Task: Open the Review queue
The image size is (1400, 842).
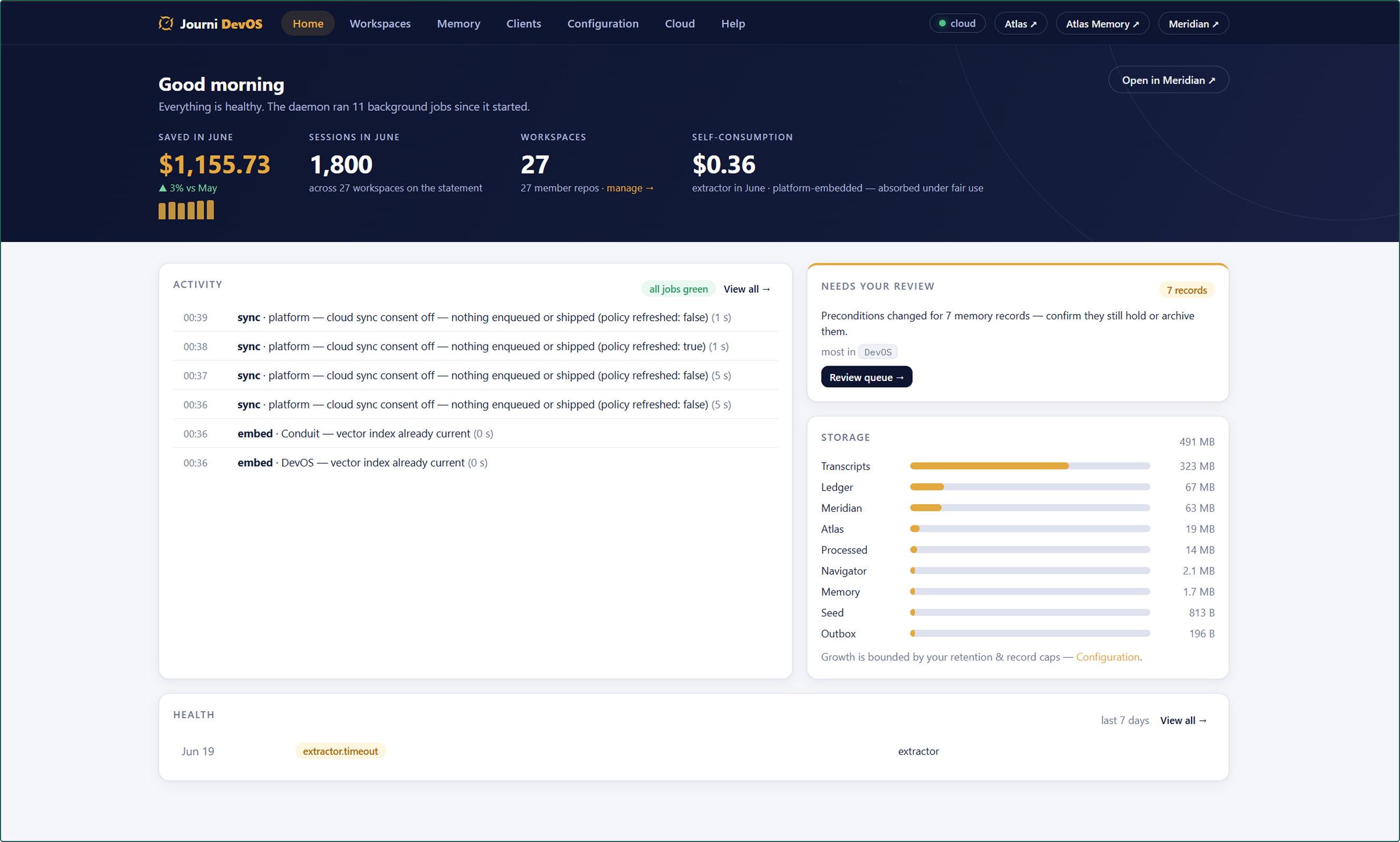Action: [866, 377]
